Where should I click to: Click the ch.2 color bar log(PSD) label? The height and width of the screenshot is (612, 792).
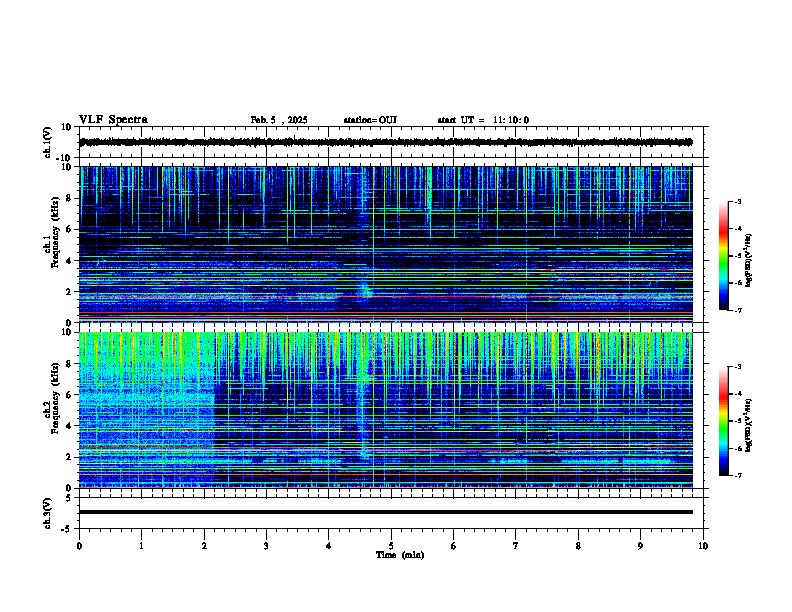pos(748,426)
